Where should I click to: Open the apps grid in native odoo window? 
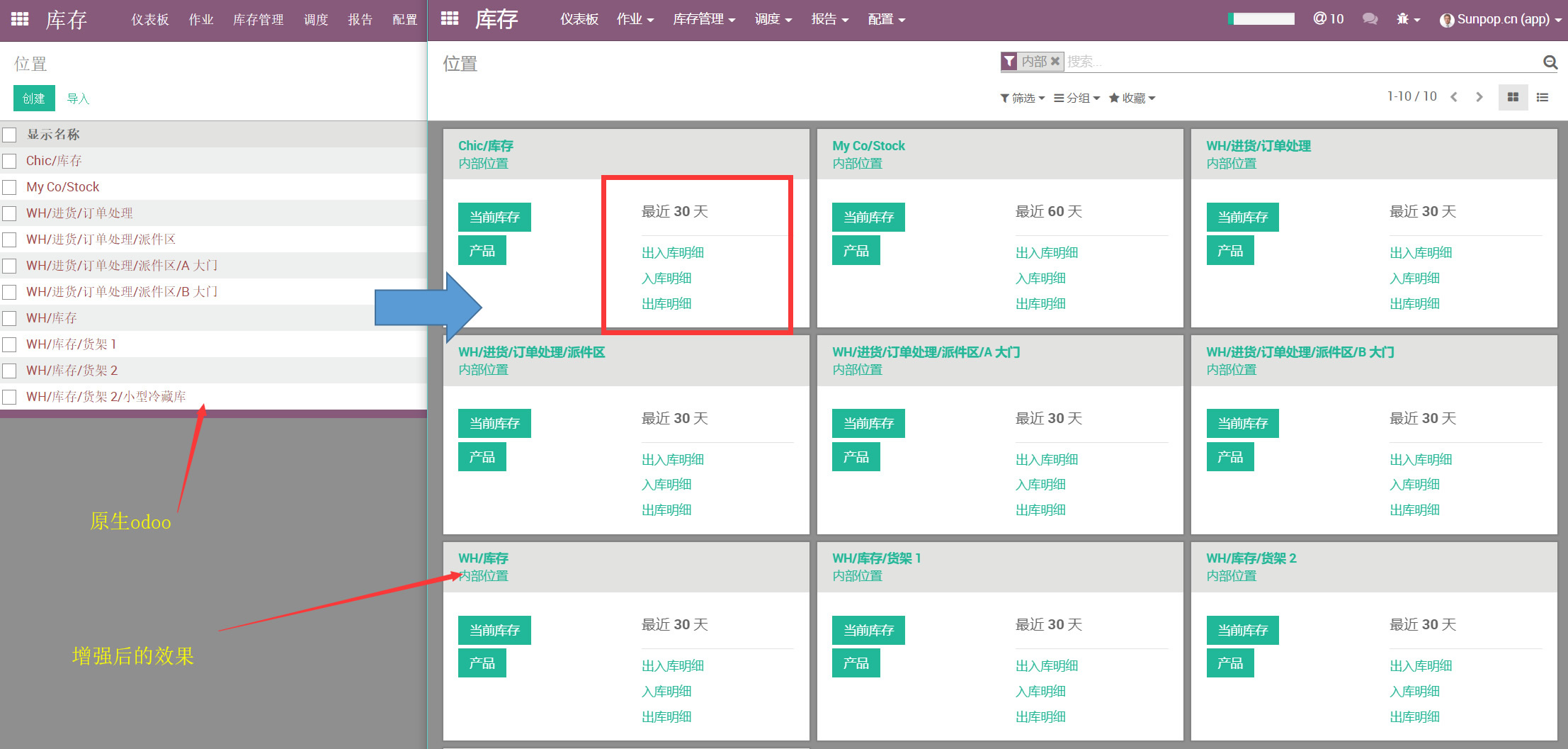(x=20, y=19)
